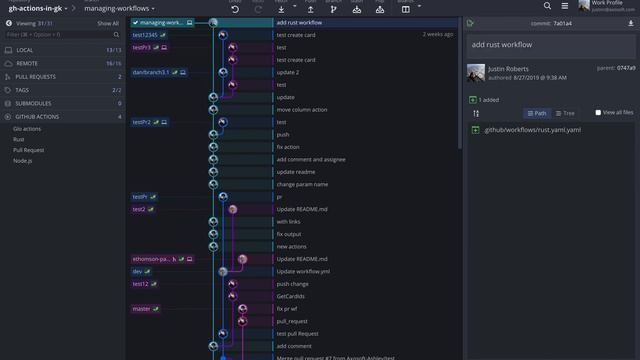Switch file view to Tree

tap(565, 113)
